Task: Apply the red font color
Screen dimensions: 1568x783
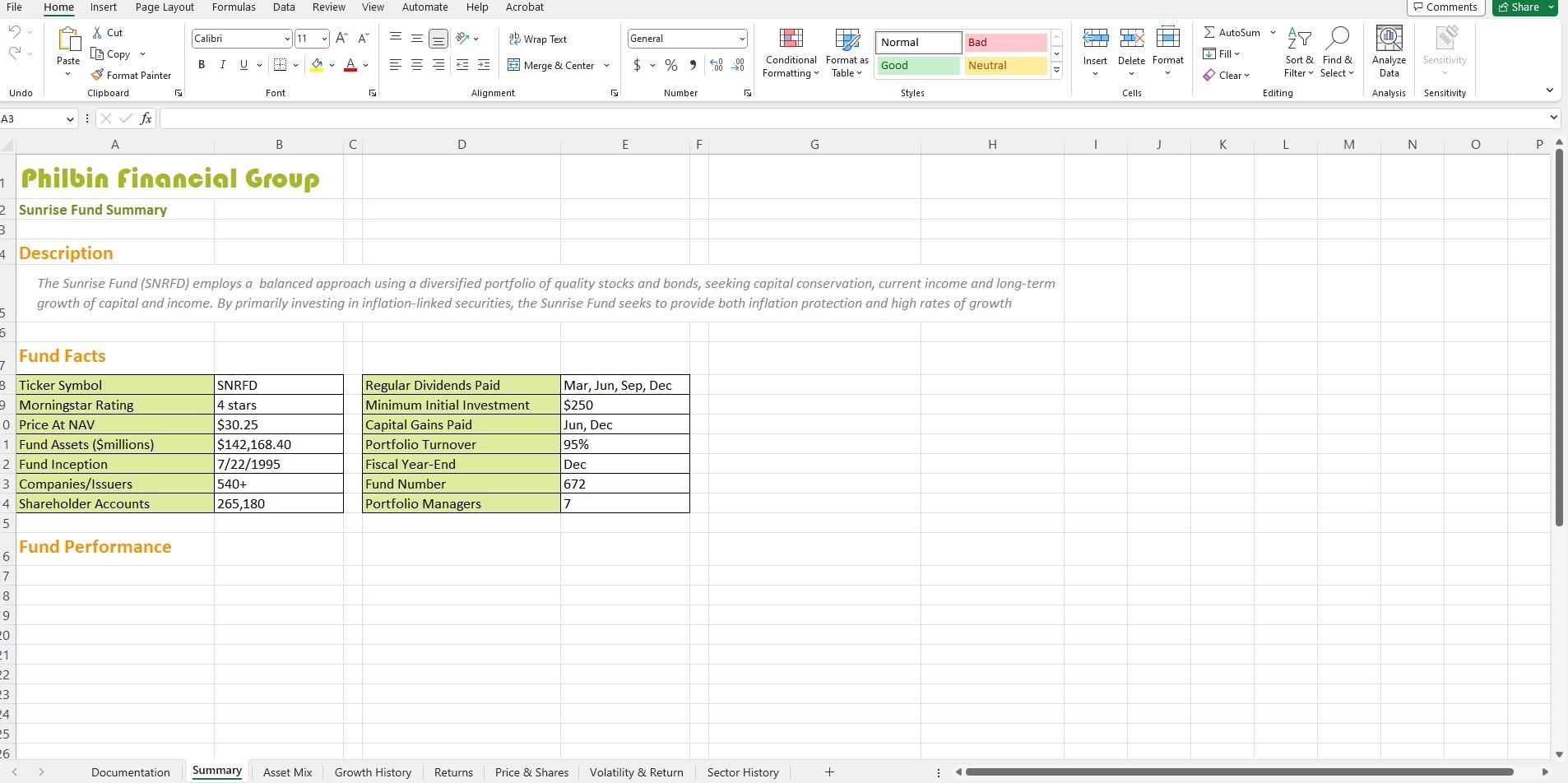Action: pyautogui.click(x=350, y=65)
